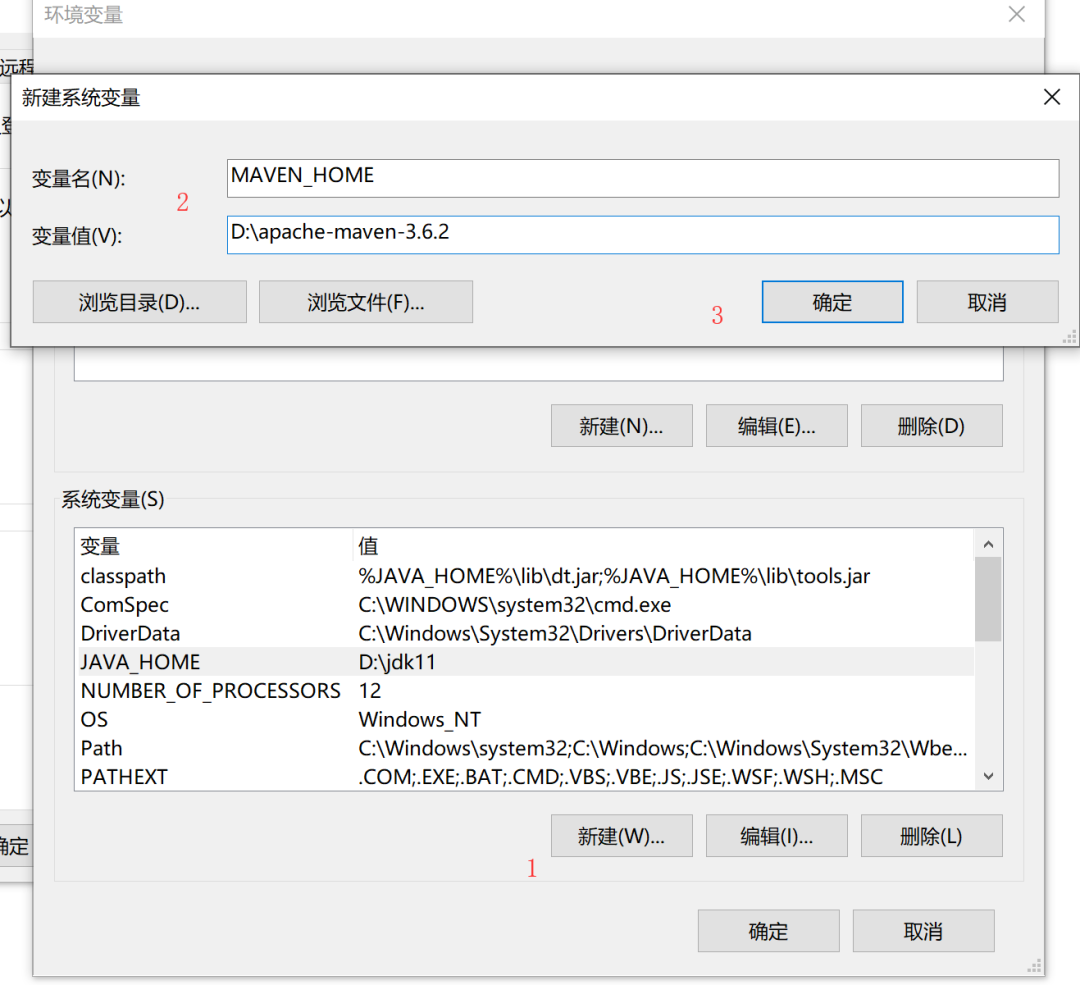Click 删除(L) for system variables
Image resolution: width=1080 pixels, height=985 pixels.
931,836
